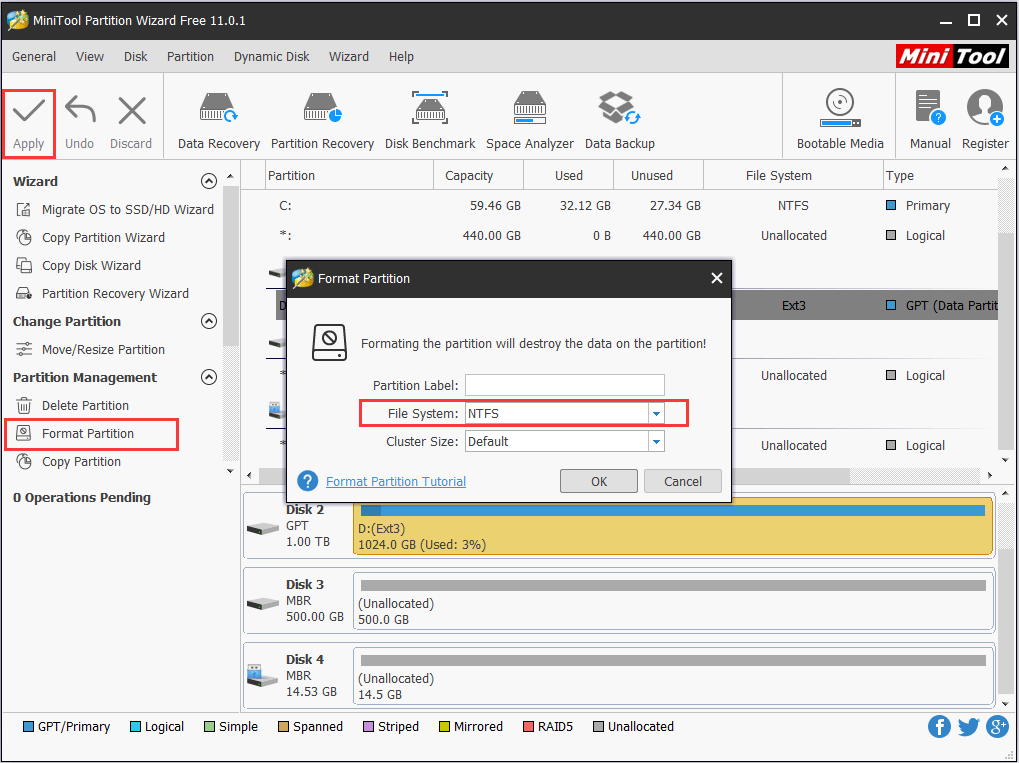
Task: Start Disk Benchmark
Action: point(430,121)
